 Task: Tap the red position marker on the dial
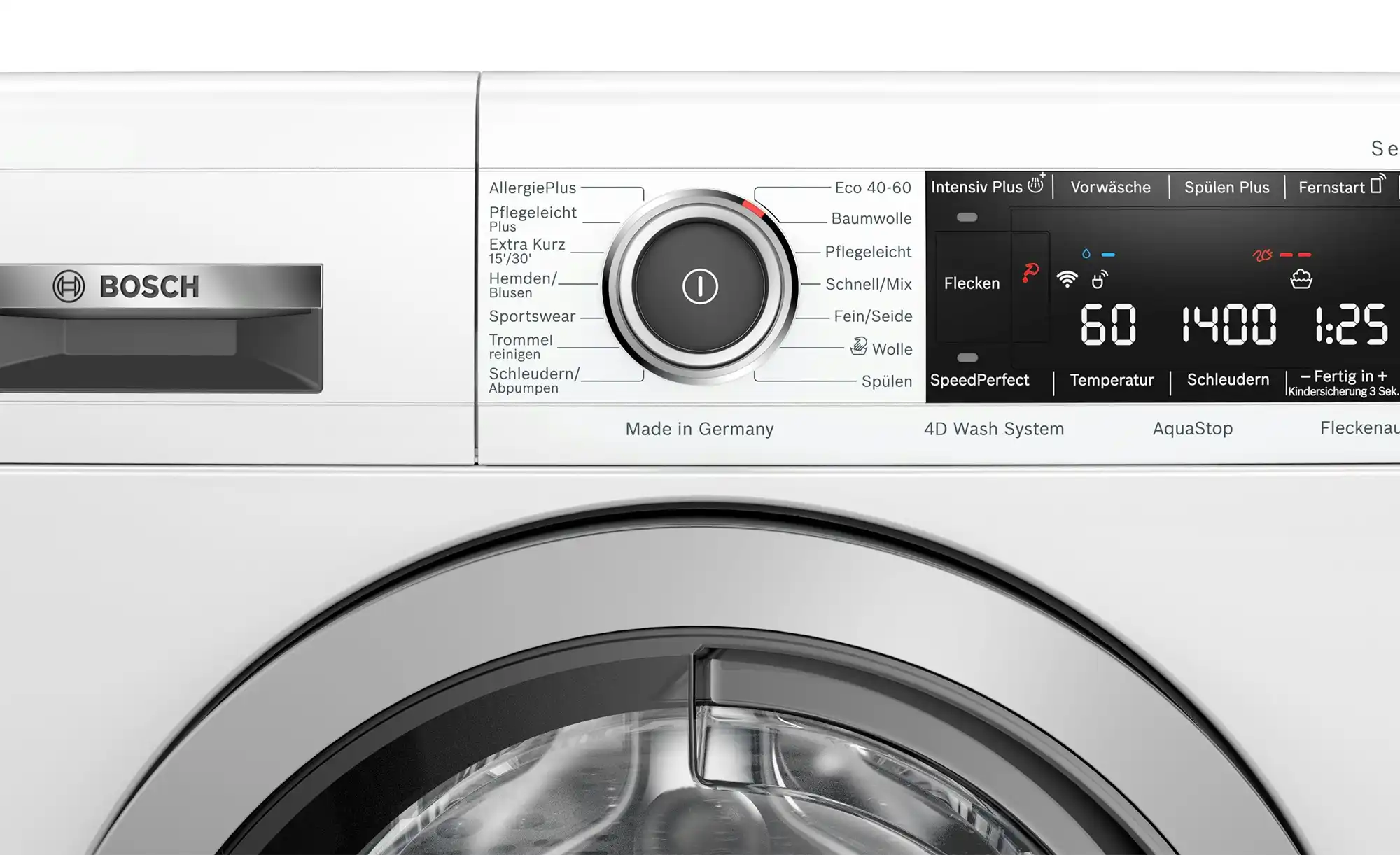(753, 208)
